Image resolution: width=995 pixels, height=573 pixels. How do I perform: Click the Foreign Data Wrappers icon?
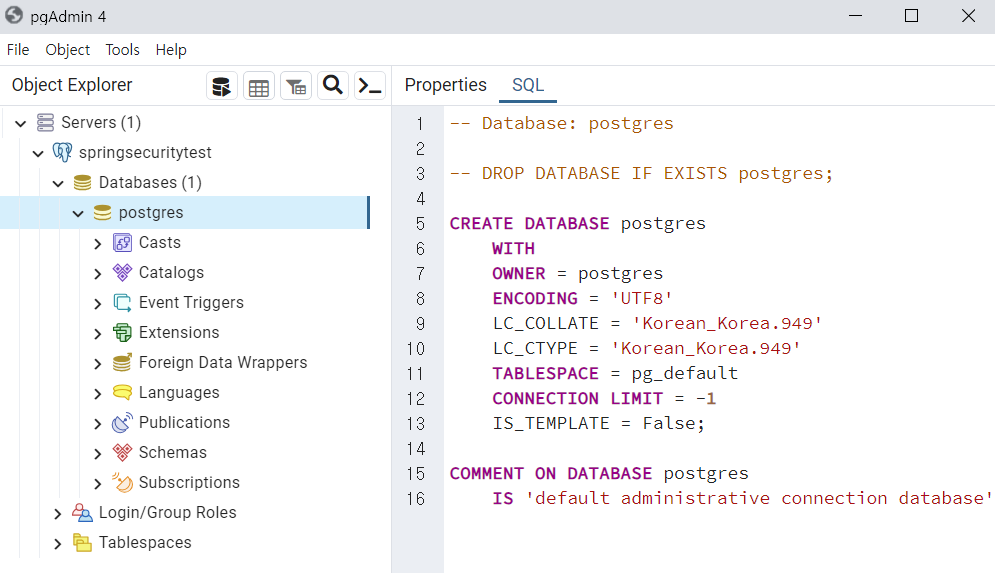(x=122, y=363)
